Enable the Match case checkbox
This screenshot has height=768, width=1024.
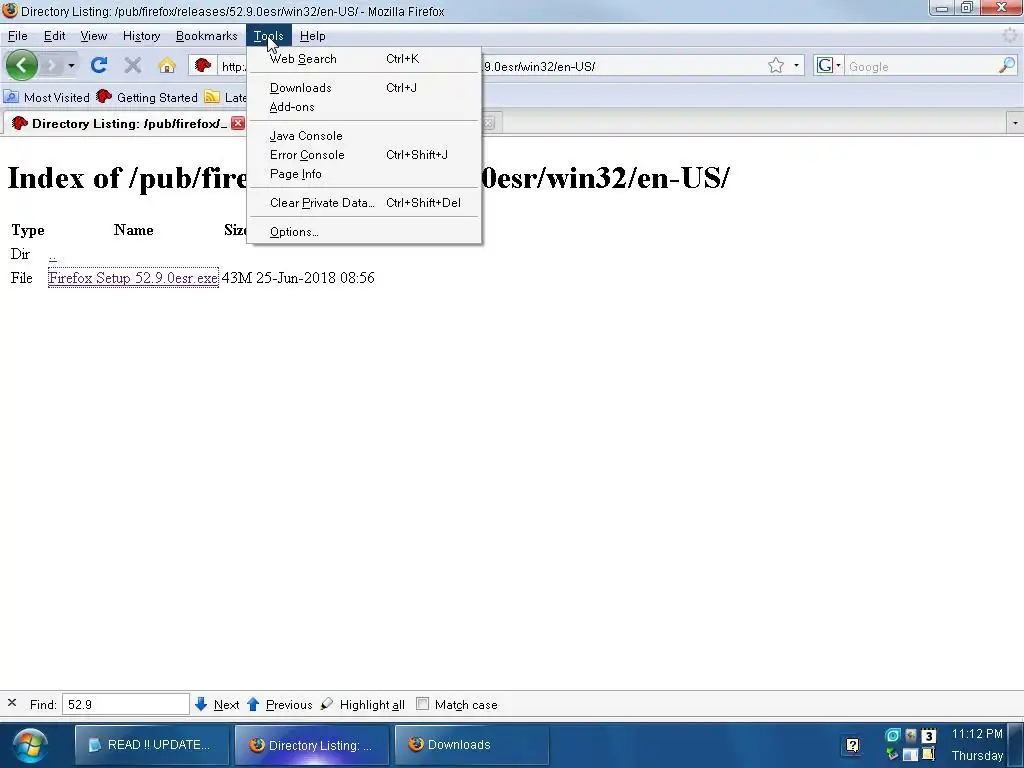click(x=423, y=704)
